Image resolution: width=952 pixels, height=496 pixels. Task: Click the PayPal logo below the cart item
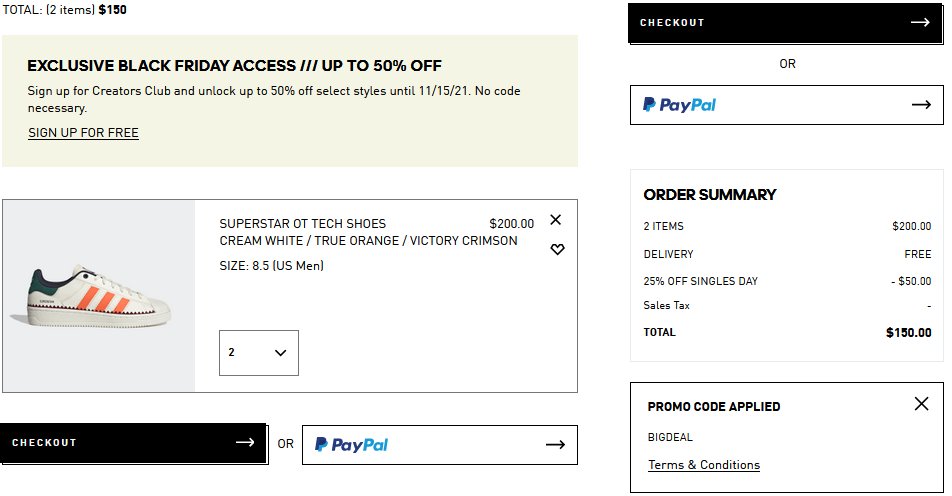(351, 445)
